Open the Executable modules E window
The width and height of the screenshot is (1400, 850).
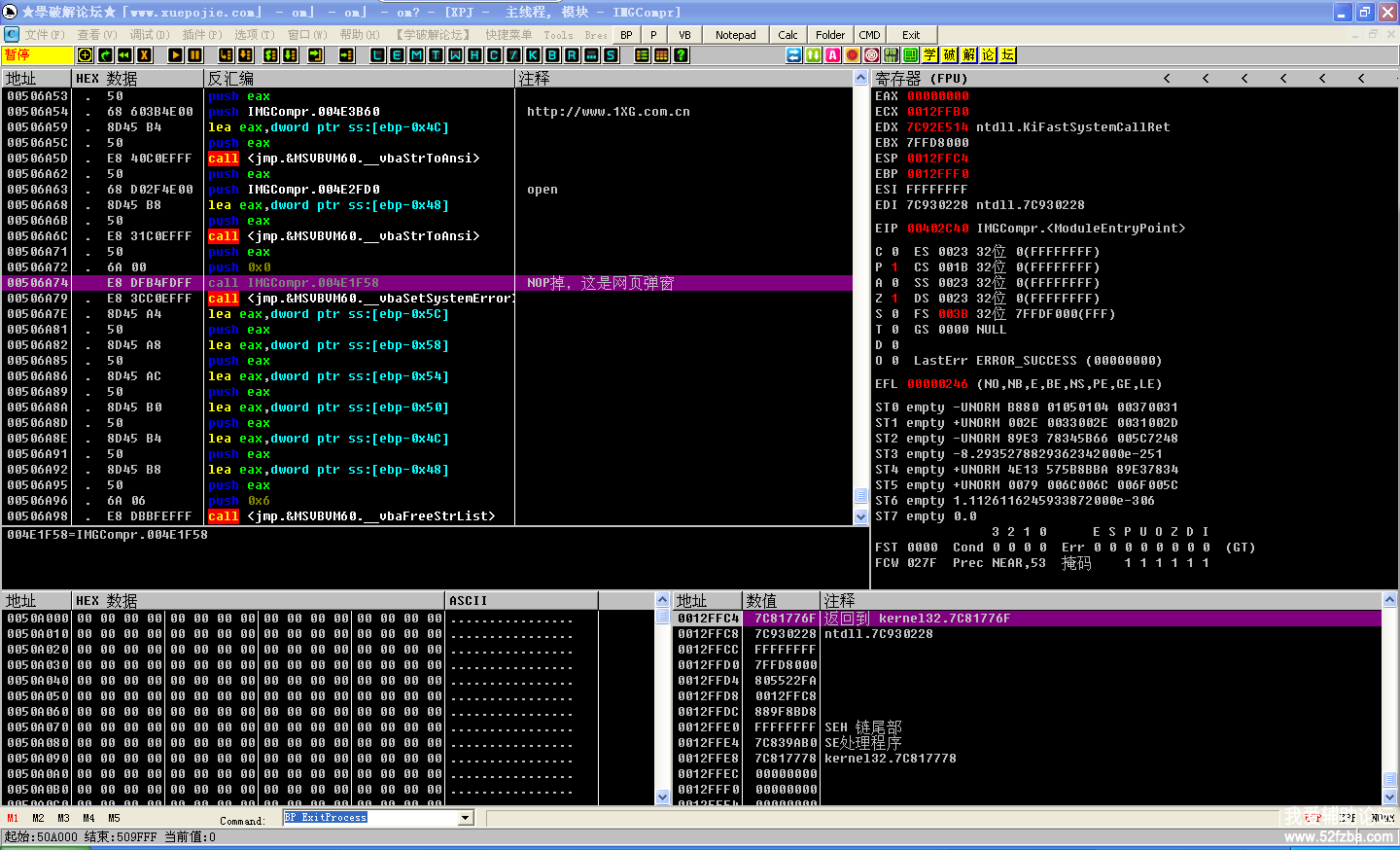coord(397,55)
